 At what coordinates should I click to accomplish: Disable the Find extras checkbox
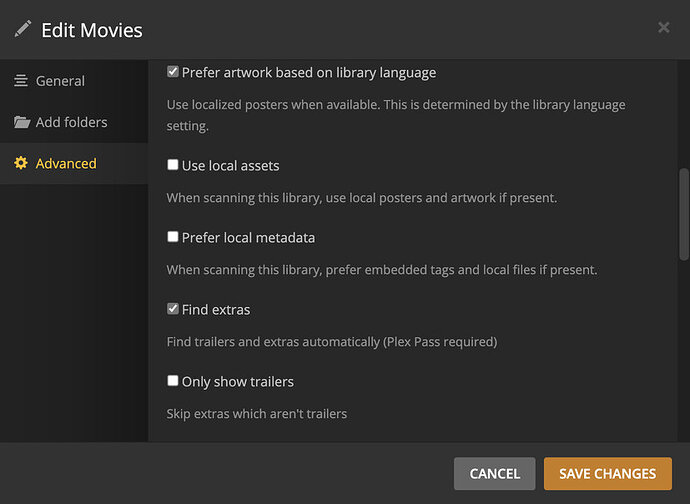pyautogui.click(x=173, y=310)
